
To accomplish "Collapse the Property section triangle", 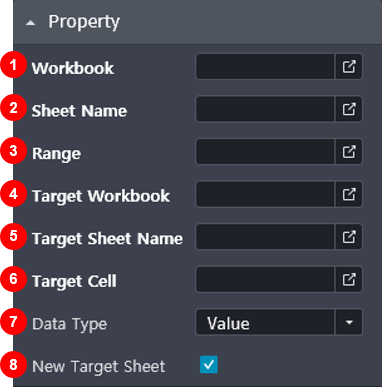I will pyautogui.click(x=31, y=23).
